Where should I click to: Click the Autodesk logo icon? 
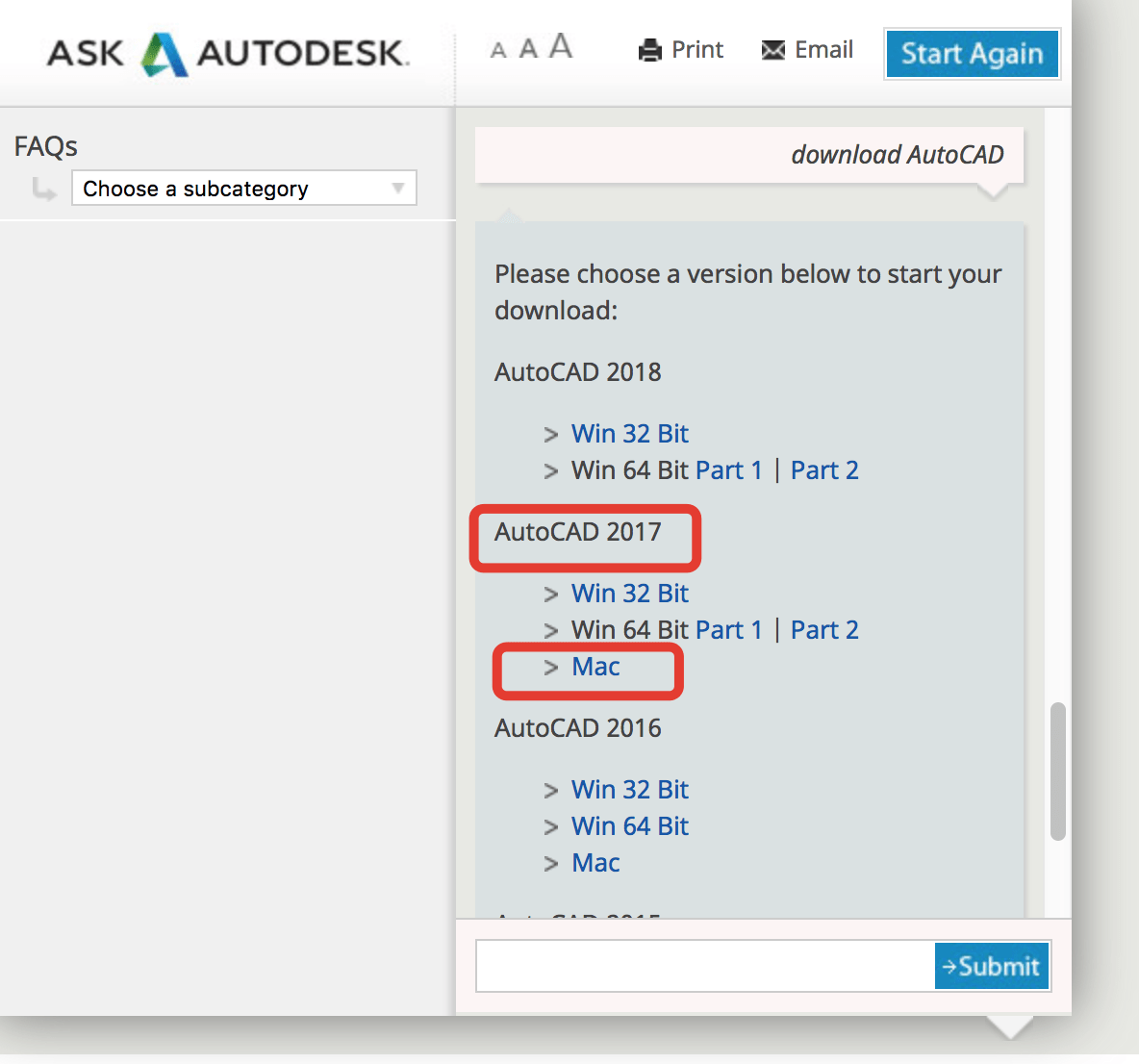click(x=165, y=55)
